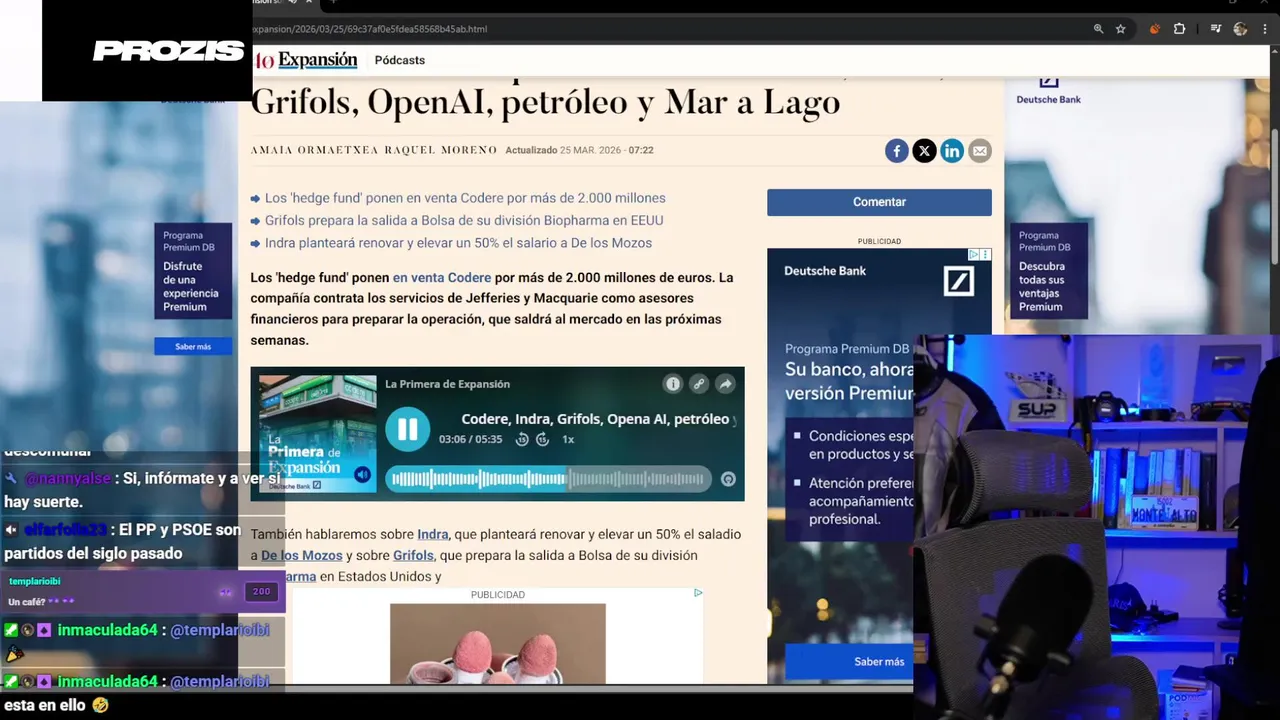This screenshot has height=720, width=1280.
Task: Open Chrome three-dot menu
Action: pos(1265,29)
